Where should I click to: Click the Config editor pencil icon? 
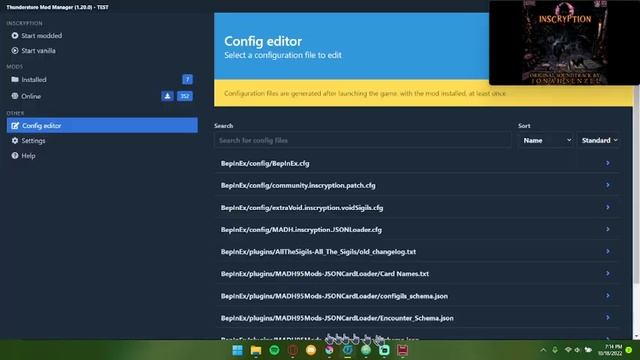pyautogui.click(x=15, y=126)
